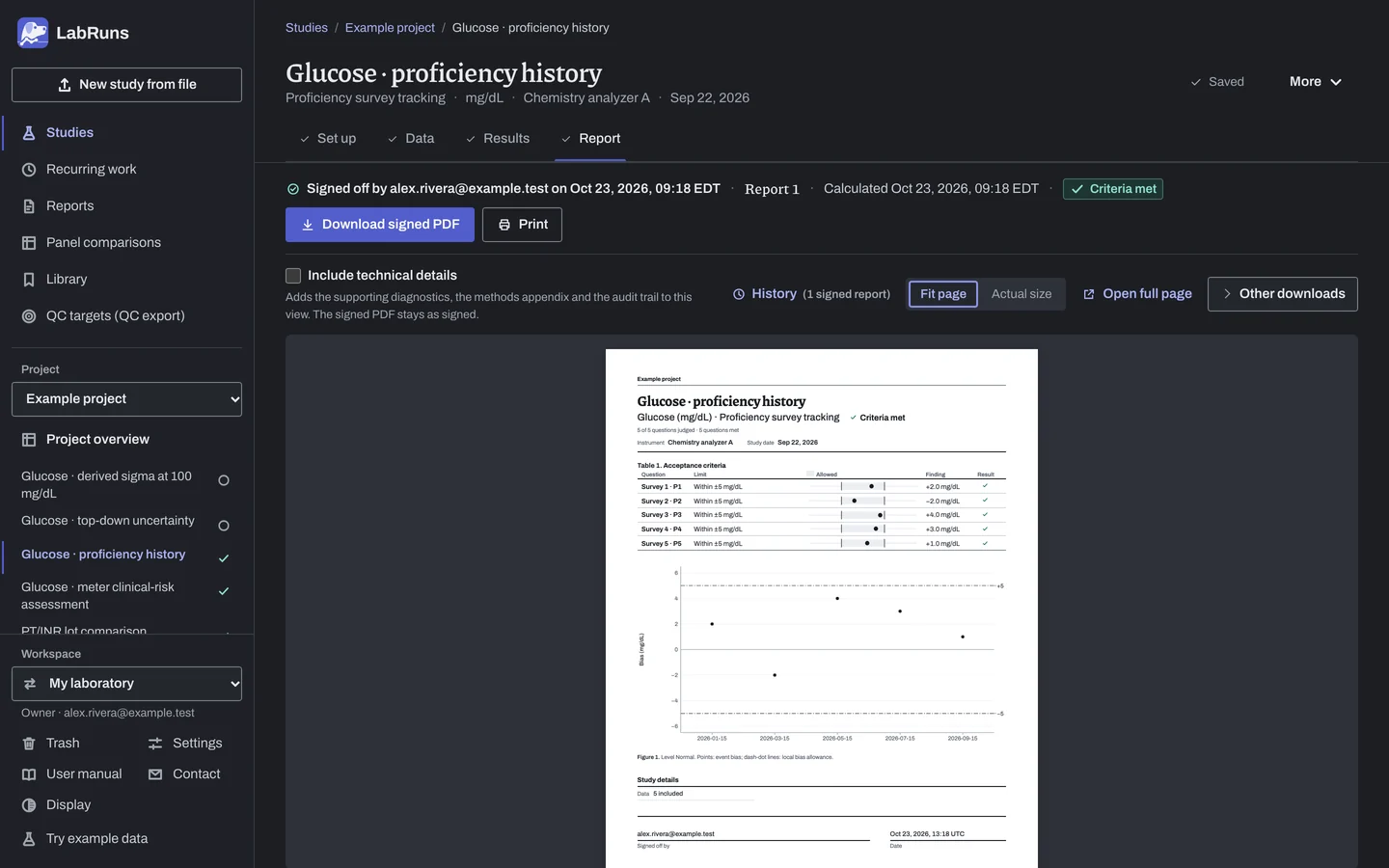Open Panel comparisons table icon
Screen dimensions: 1389x868
pyautogui.click(x=29, y=243)
